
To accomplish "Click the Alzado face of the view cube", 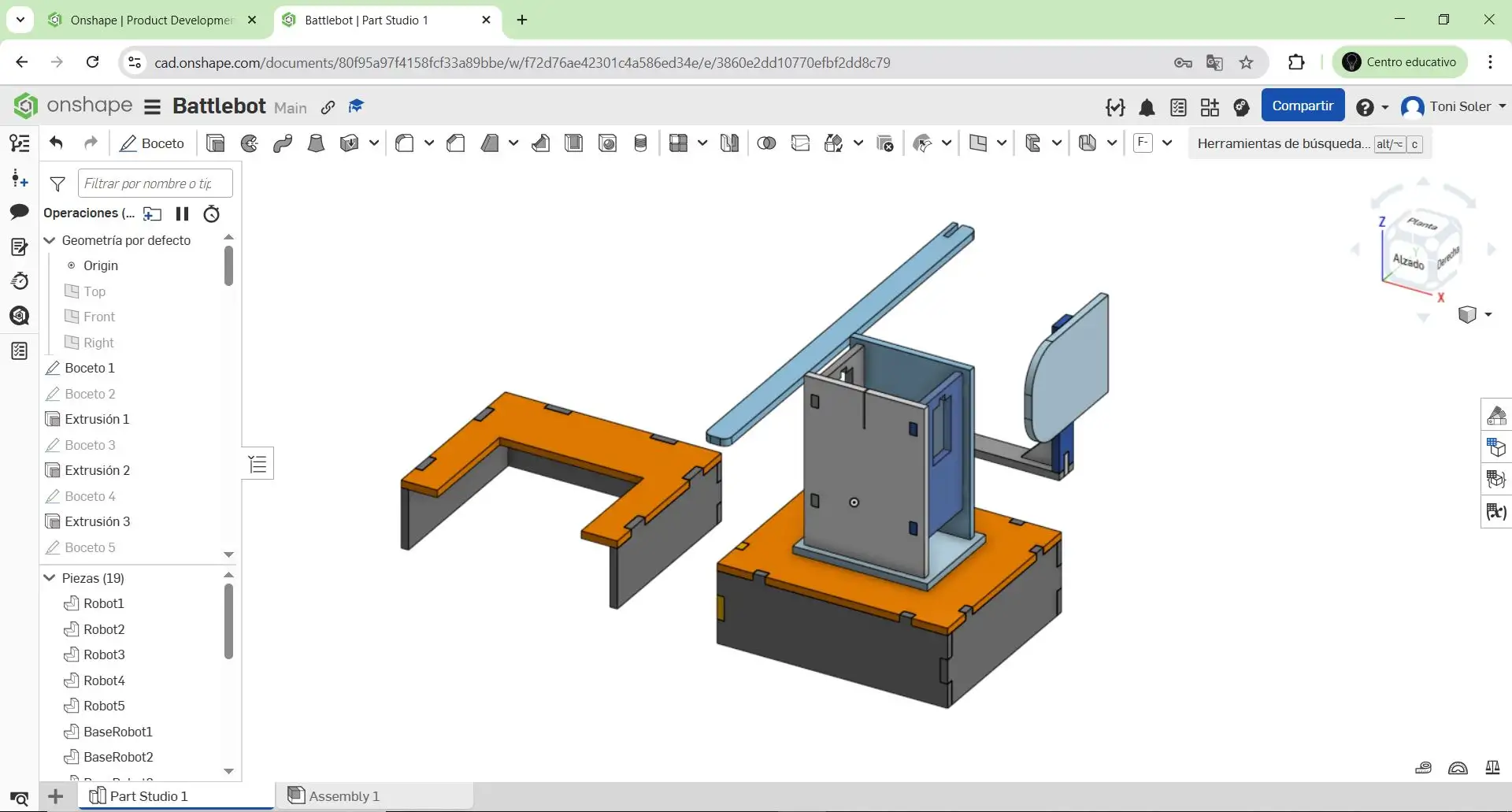I will pos(1408,261).
